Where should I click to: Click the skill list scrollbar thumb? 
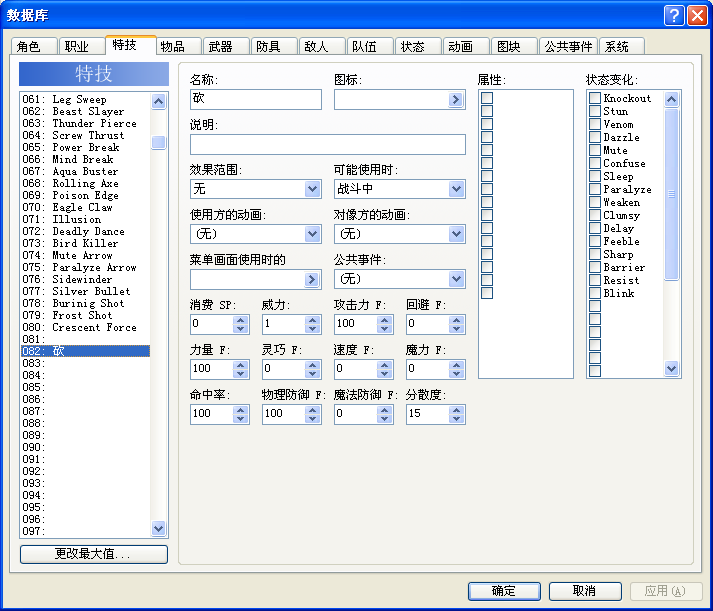(158, 142)
